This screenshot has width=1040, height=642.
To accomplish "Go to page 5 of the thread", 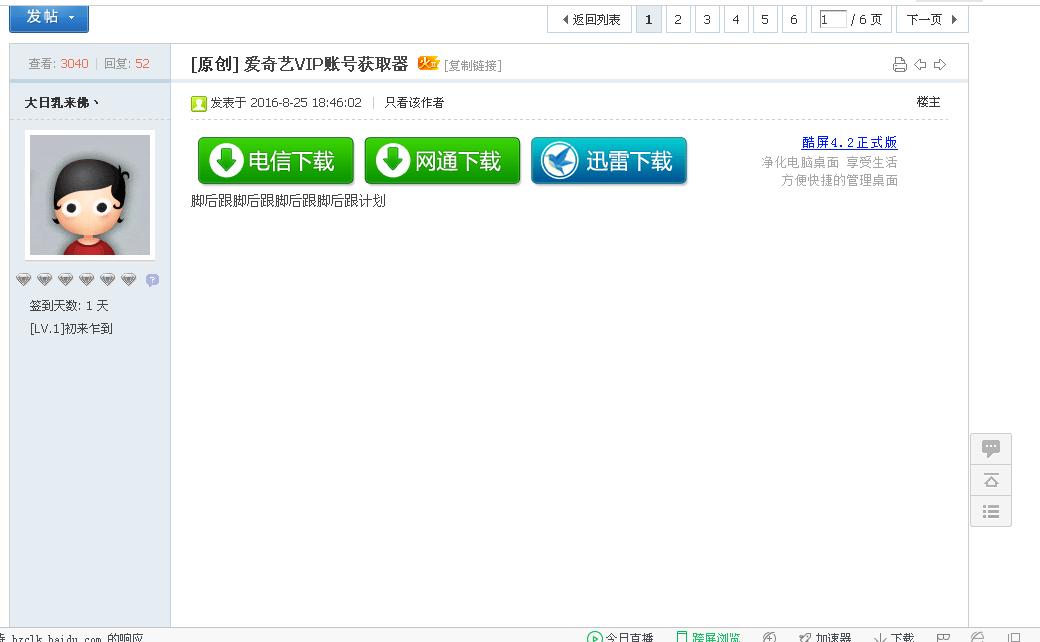I will [x=765, y=19].
